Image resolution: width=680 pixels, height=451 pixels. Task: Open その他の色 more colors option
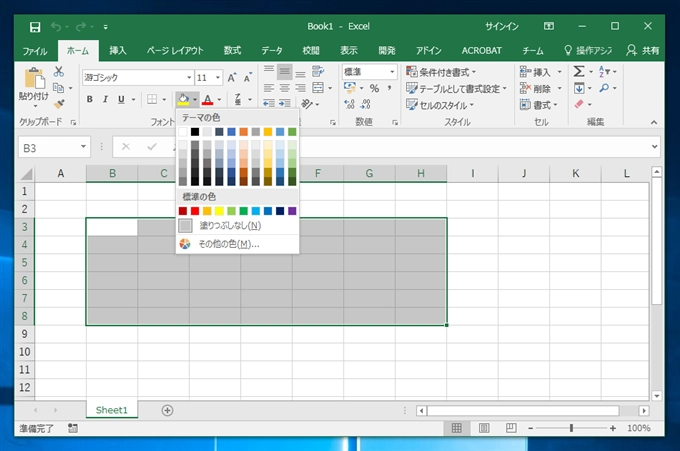coord(238,244)
